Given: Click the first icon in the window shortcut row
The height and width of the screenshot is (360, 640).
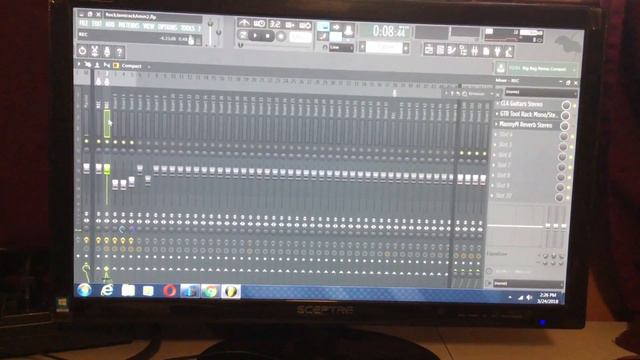Looking at the screenshot, I should (429, 50).
